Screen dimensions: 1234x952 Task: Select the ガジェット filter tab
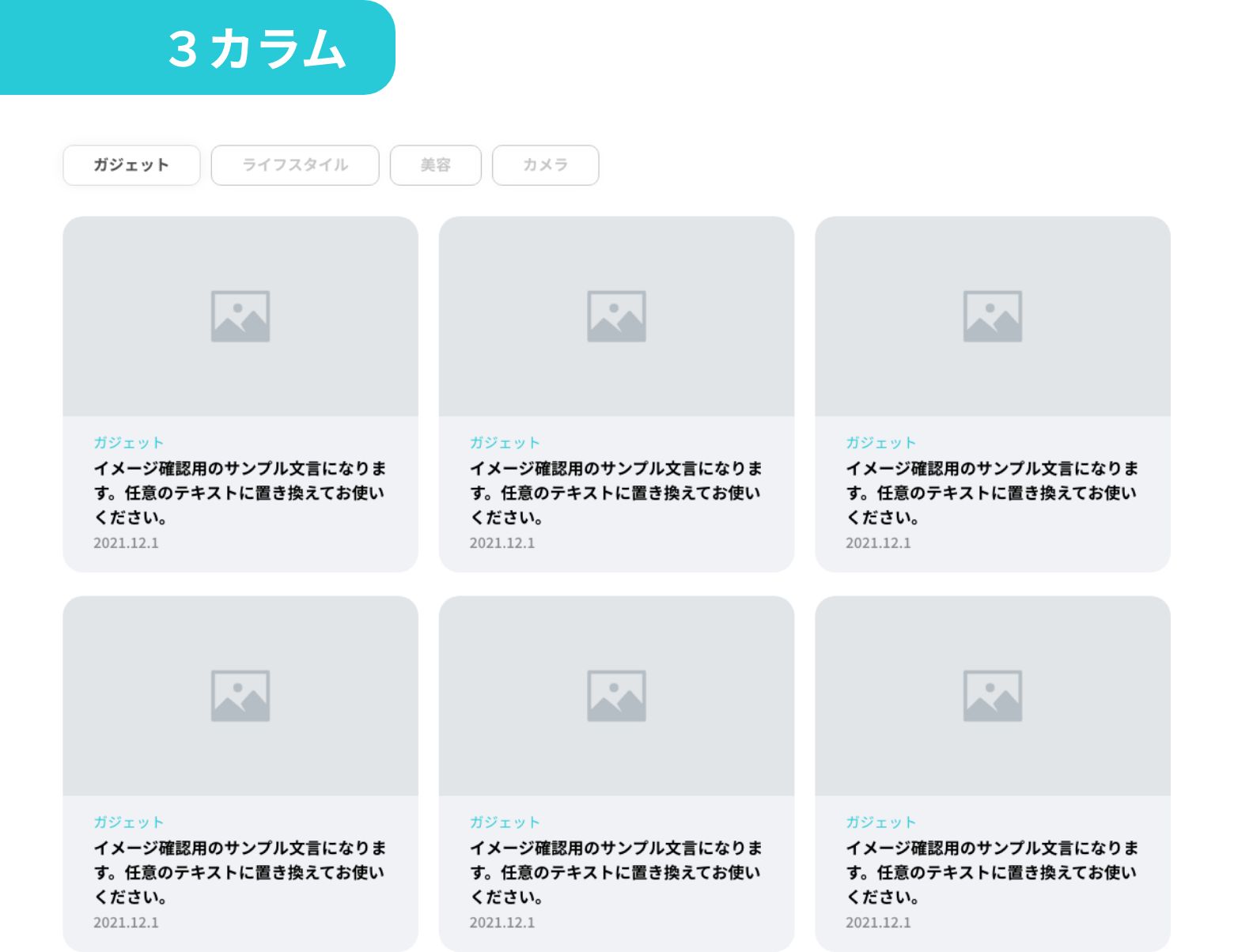tap(131, 165)
